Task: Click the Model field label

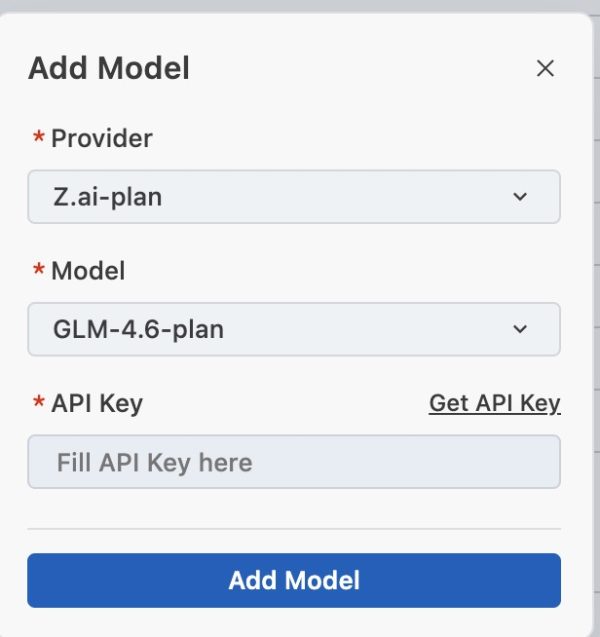Action: tap(88, 270)
